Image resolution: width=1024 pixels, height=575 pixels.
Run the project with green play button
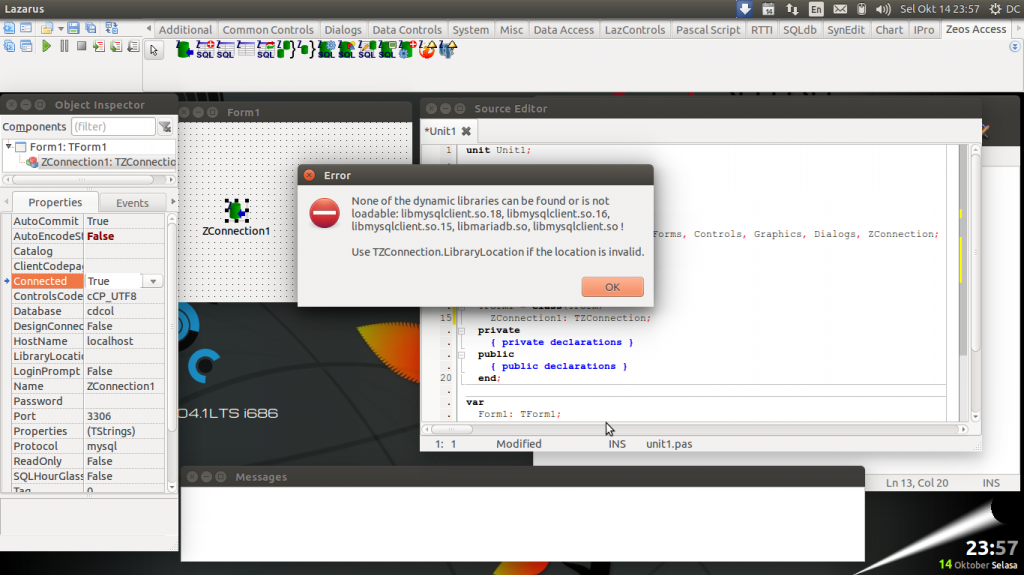pos(46,46)
